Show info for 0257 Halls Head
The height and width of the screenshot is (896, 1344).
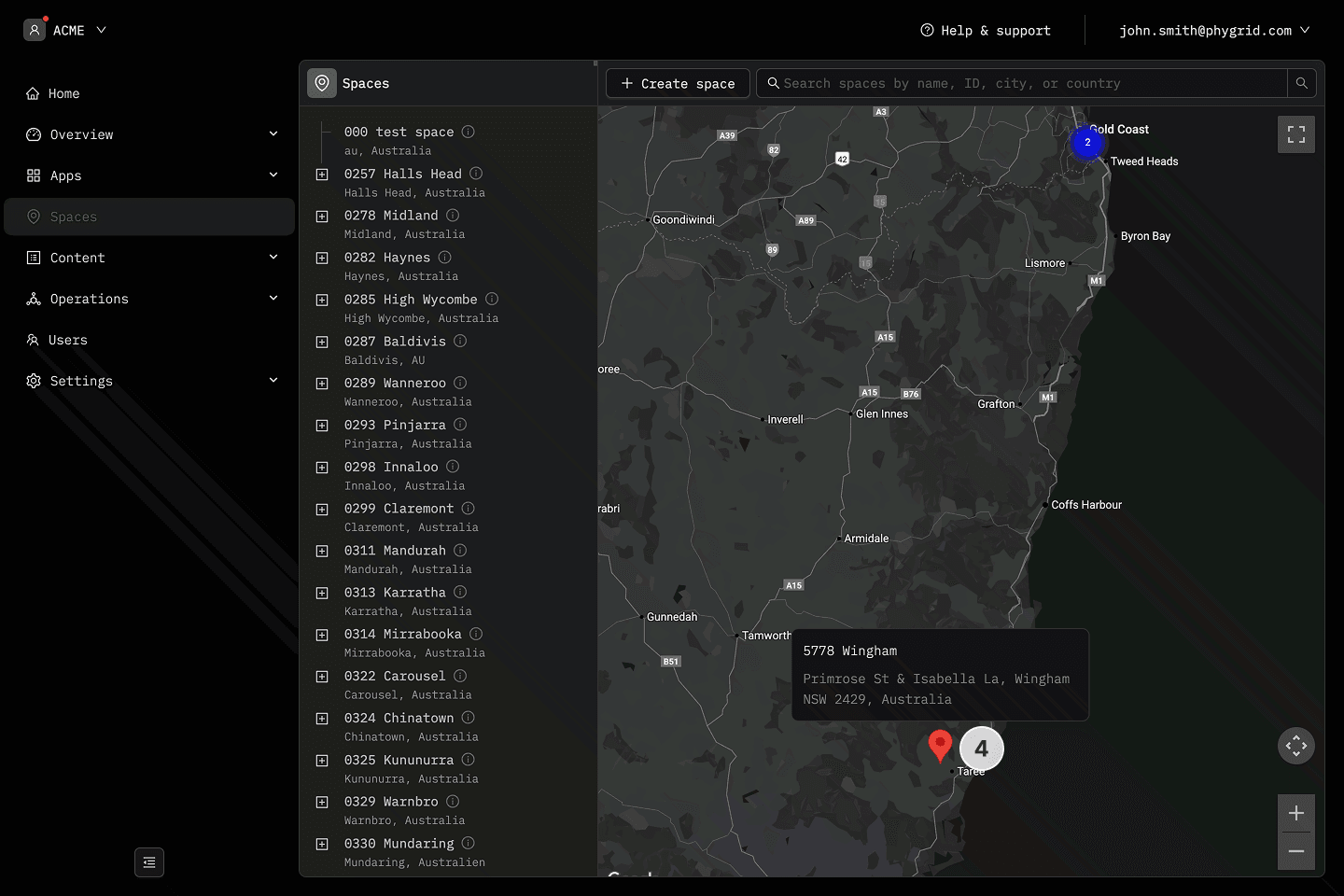point(476,174)
